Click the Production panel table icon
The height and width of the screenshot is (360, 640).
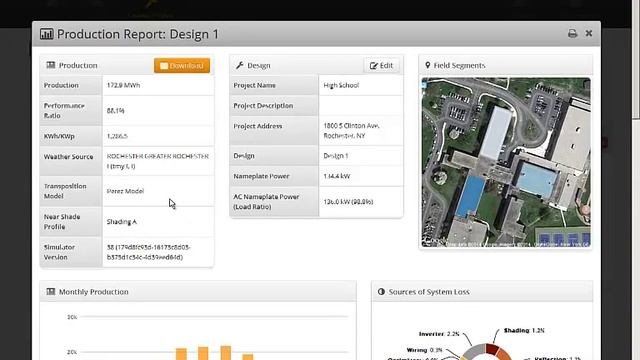coord(51,65)
